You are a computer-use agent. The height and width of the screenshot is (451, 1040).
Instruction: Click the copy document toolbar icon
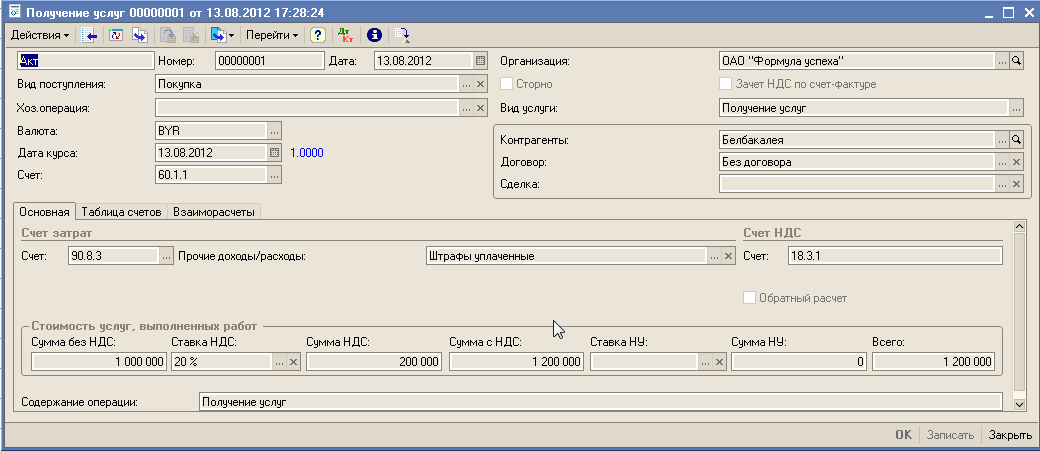(x=139, y=34)
